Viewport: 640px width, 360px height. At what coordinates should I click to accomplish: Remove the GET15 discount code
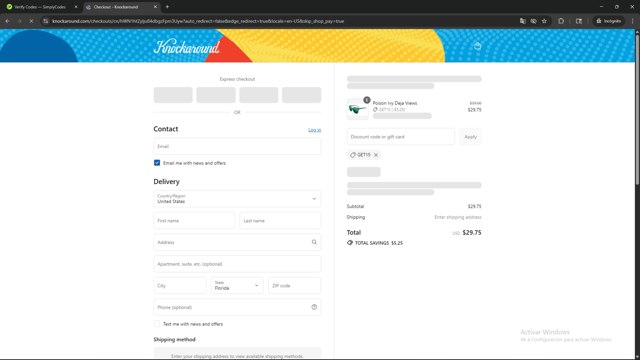376,155
